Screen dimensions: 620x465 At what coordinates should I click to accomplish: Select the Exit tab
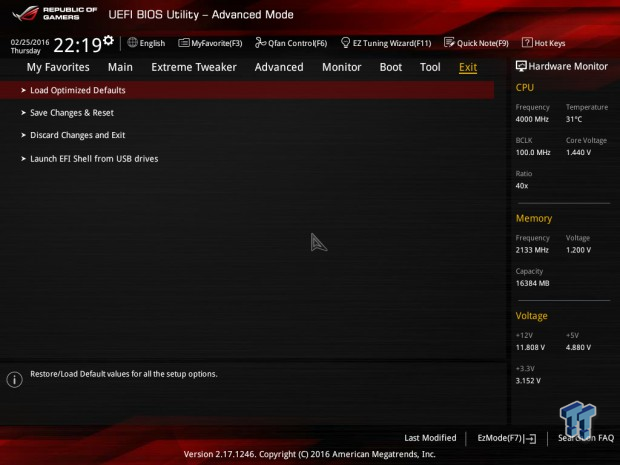pos(468,67)
